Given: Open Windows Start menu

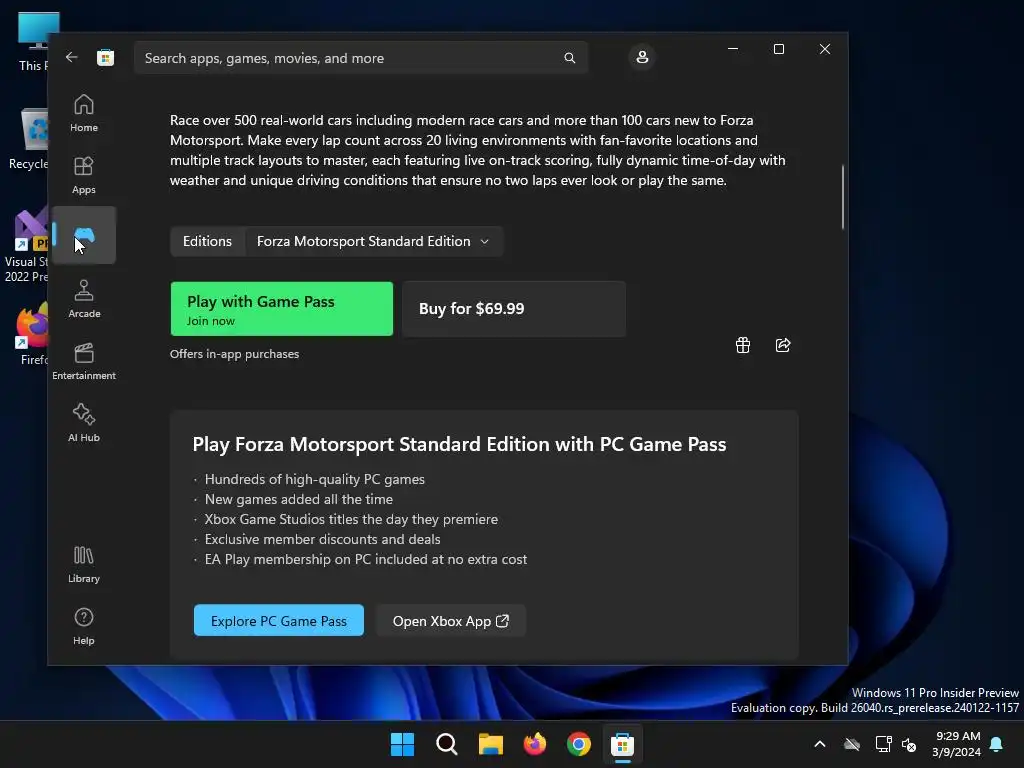Looking at the screenshot, I should 402,744.
